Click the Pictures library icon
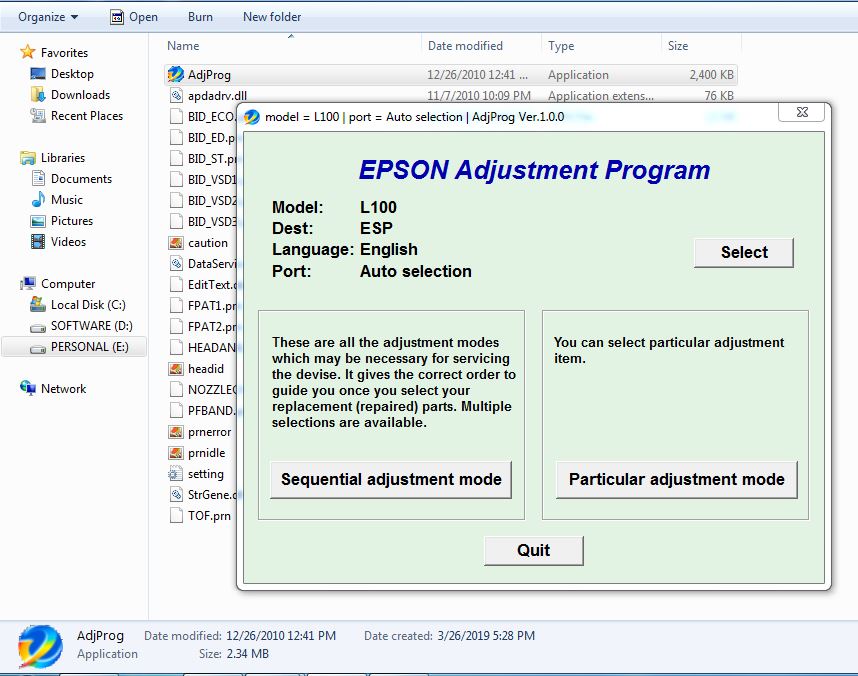 [38, 221]
